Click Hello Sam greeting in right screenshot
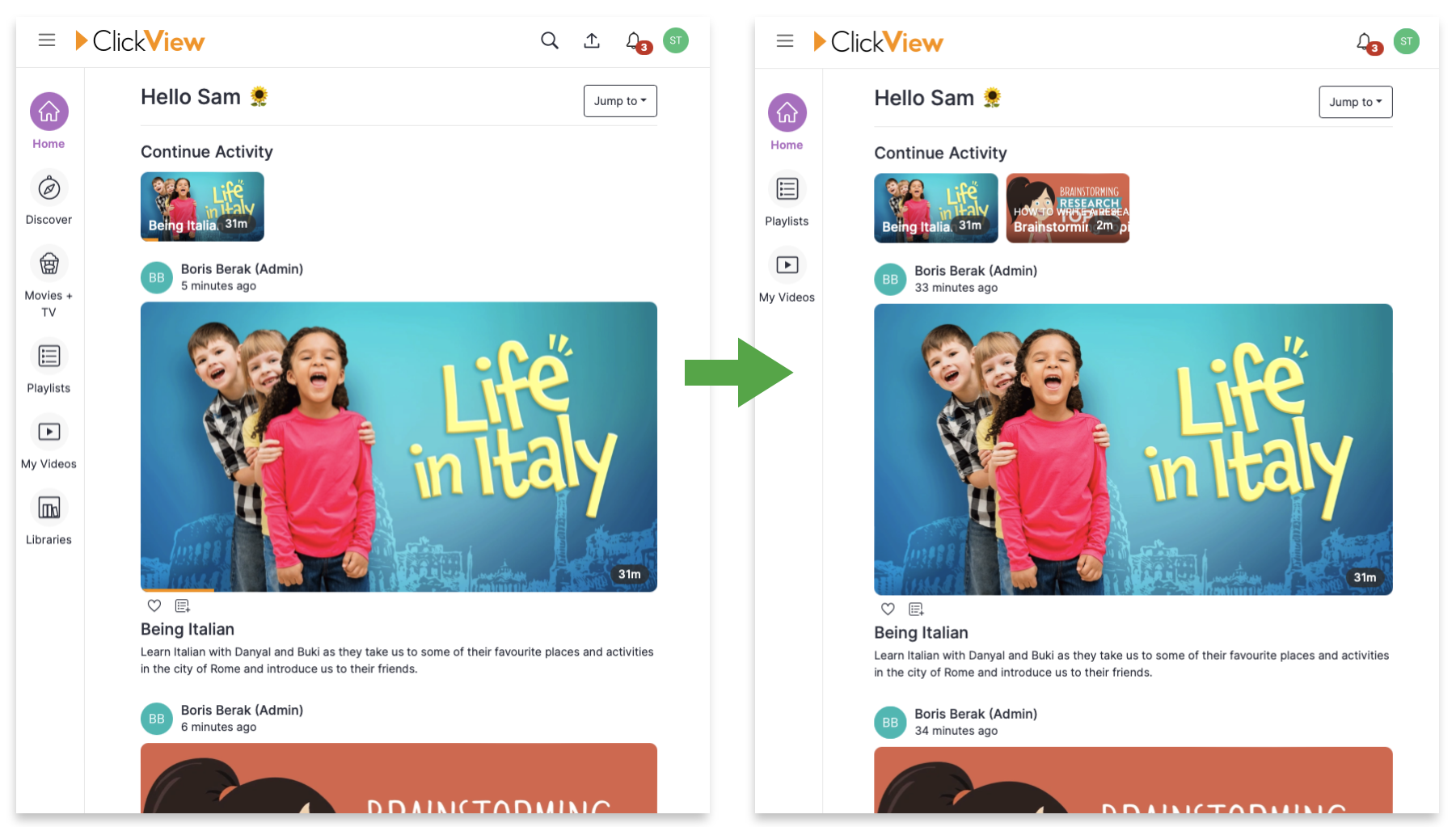 (938, 98)
